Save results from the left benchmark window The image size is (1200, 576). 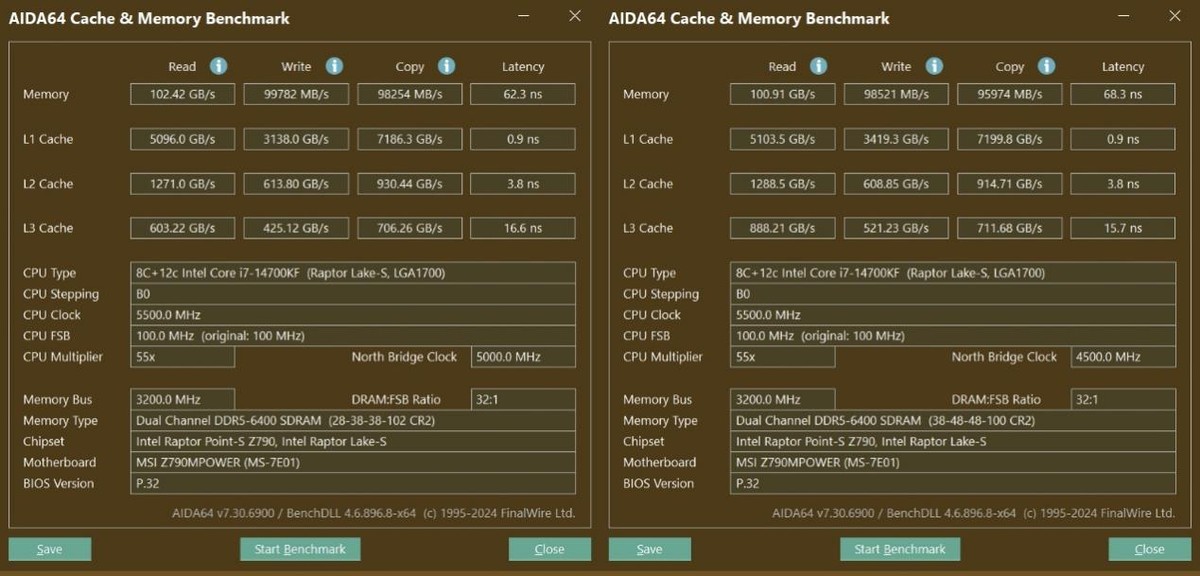[x=50, y=549]
